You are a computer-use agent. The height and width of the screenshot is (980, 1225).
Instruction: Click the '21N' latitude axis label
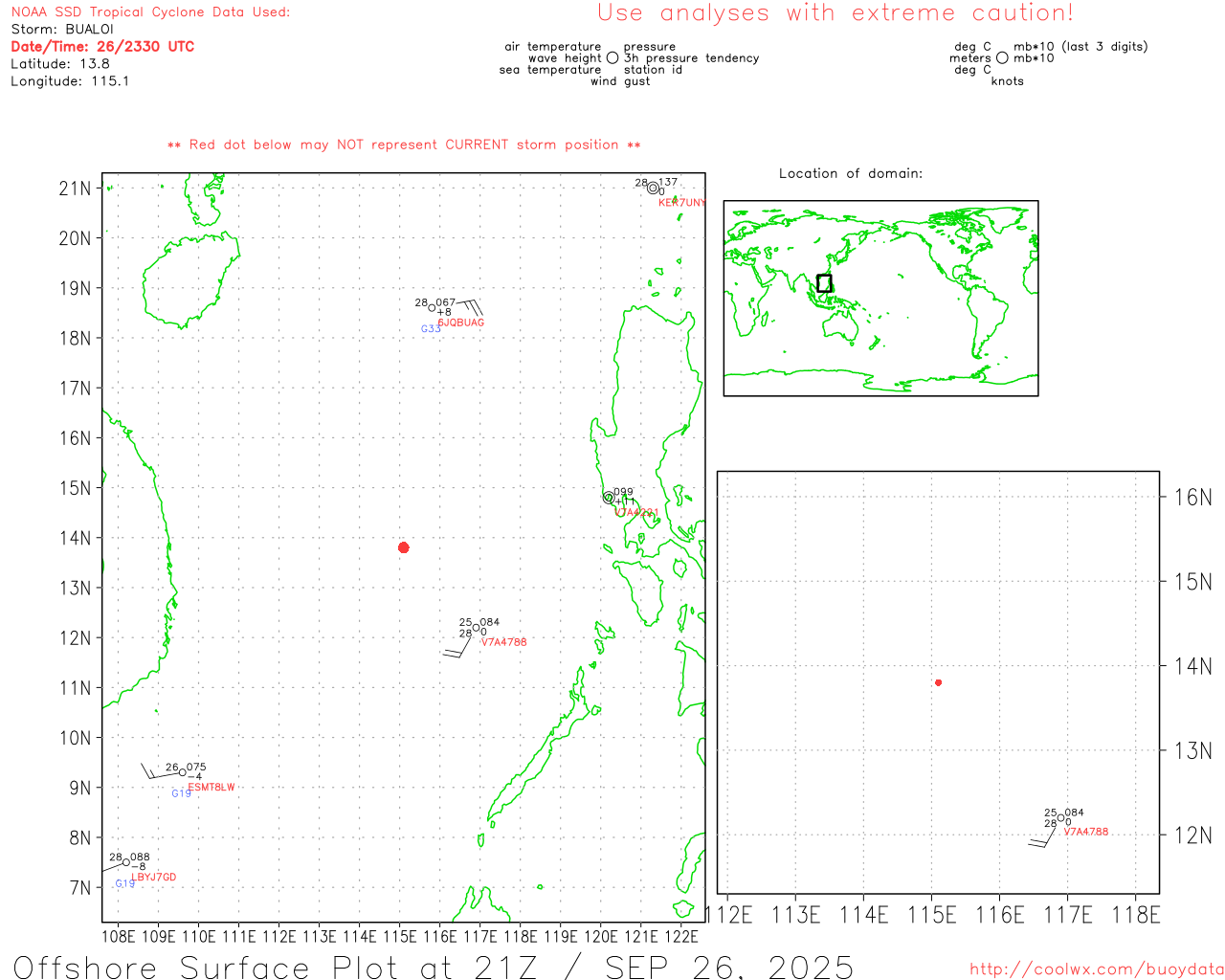tap(76, 189)
